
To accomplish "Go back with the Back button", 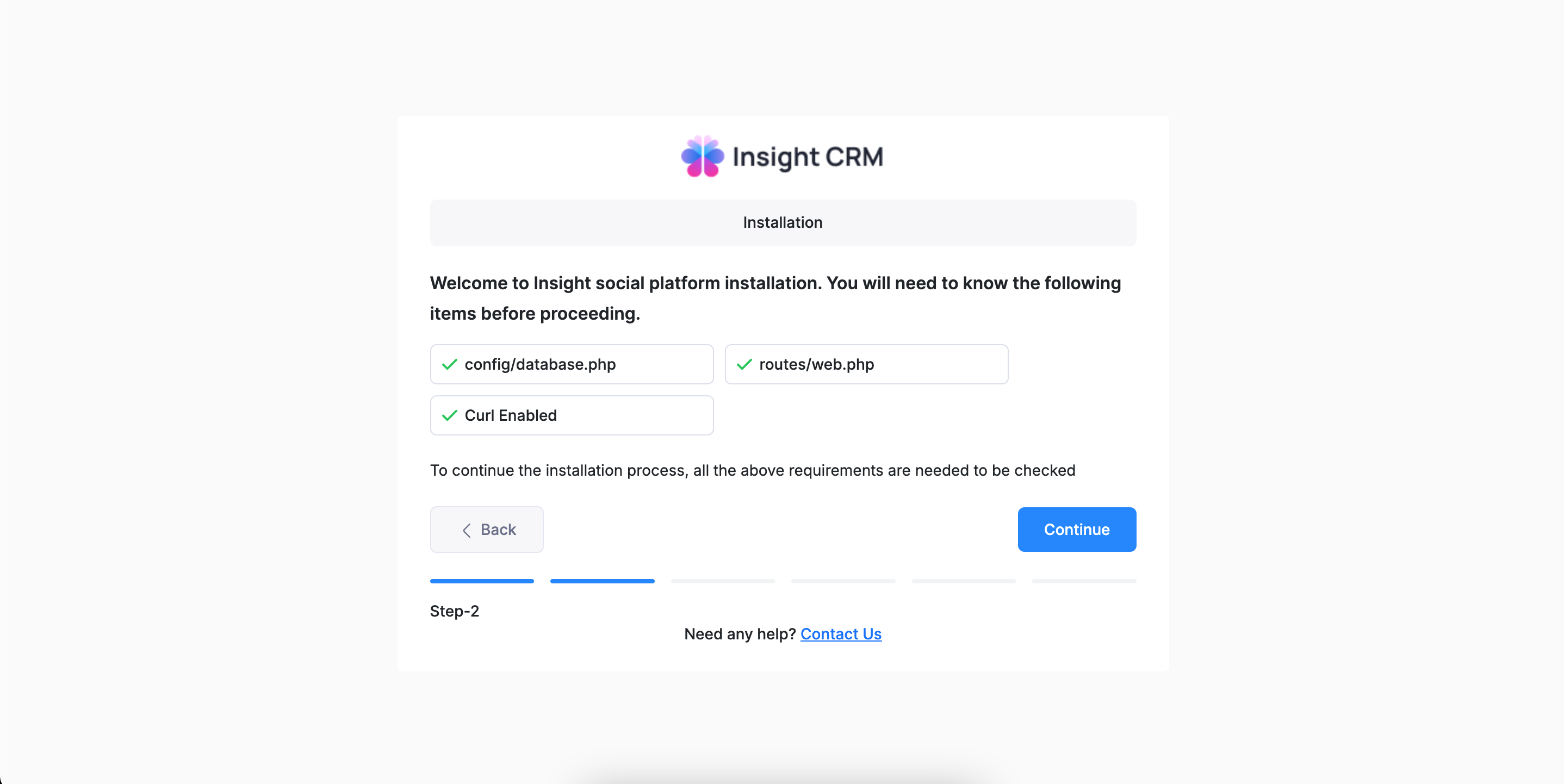I will click(x=486, y=530).
